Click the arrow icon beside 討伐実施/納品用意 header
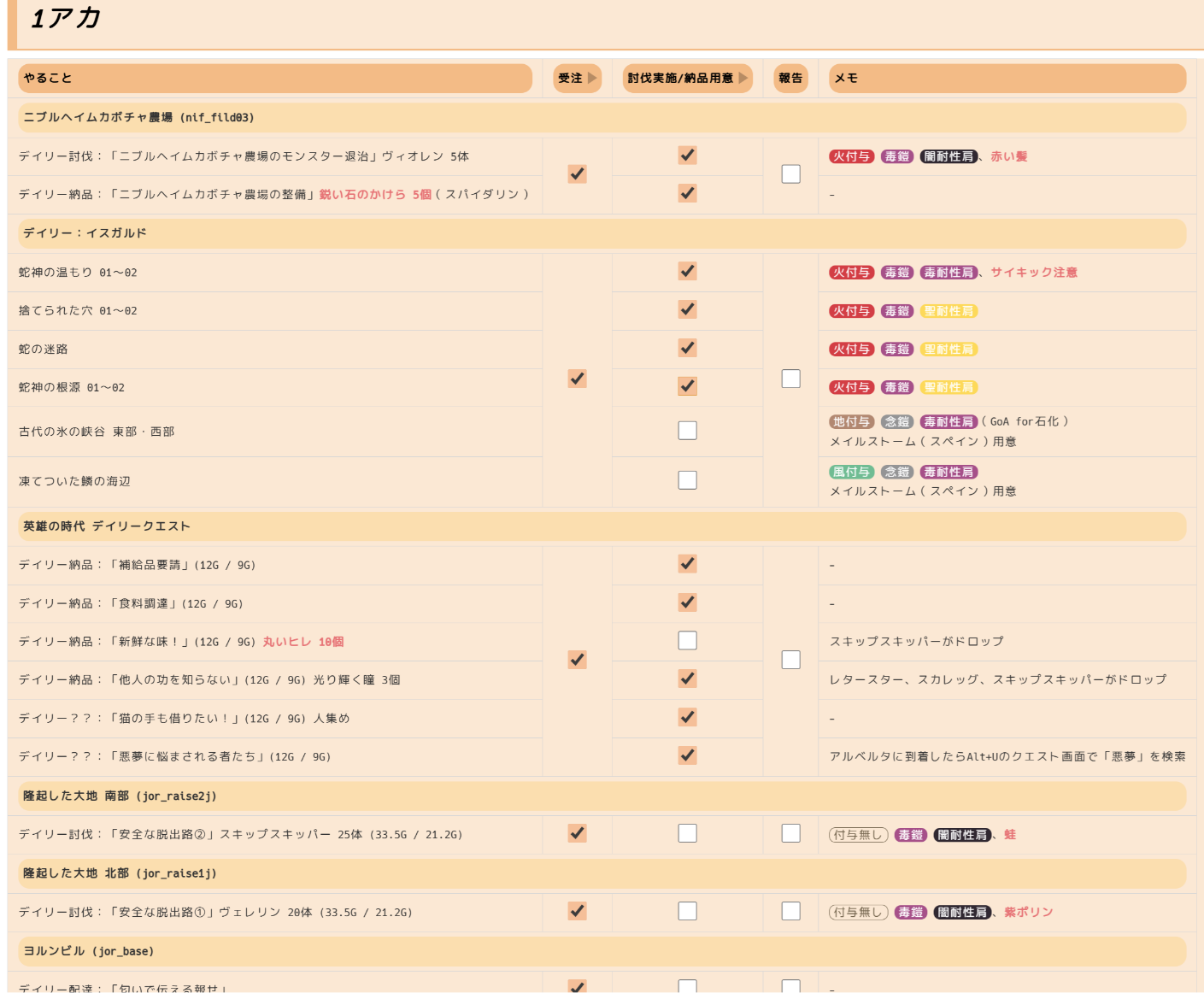 coord(743,78)
